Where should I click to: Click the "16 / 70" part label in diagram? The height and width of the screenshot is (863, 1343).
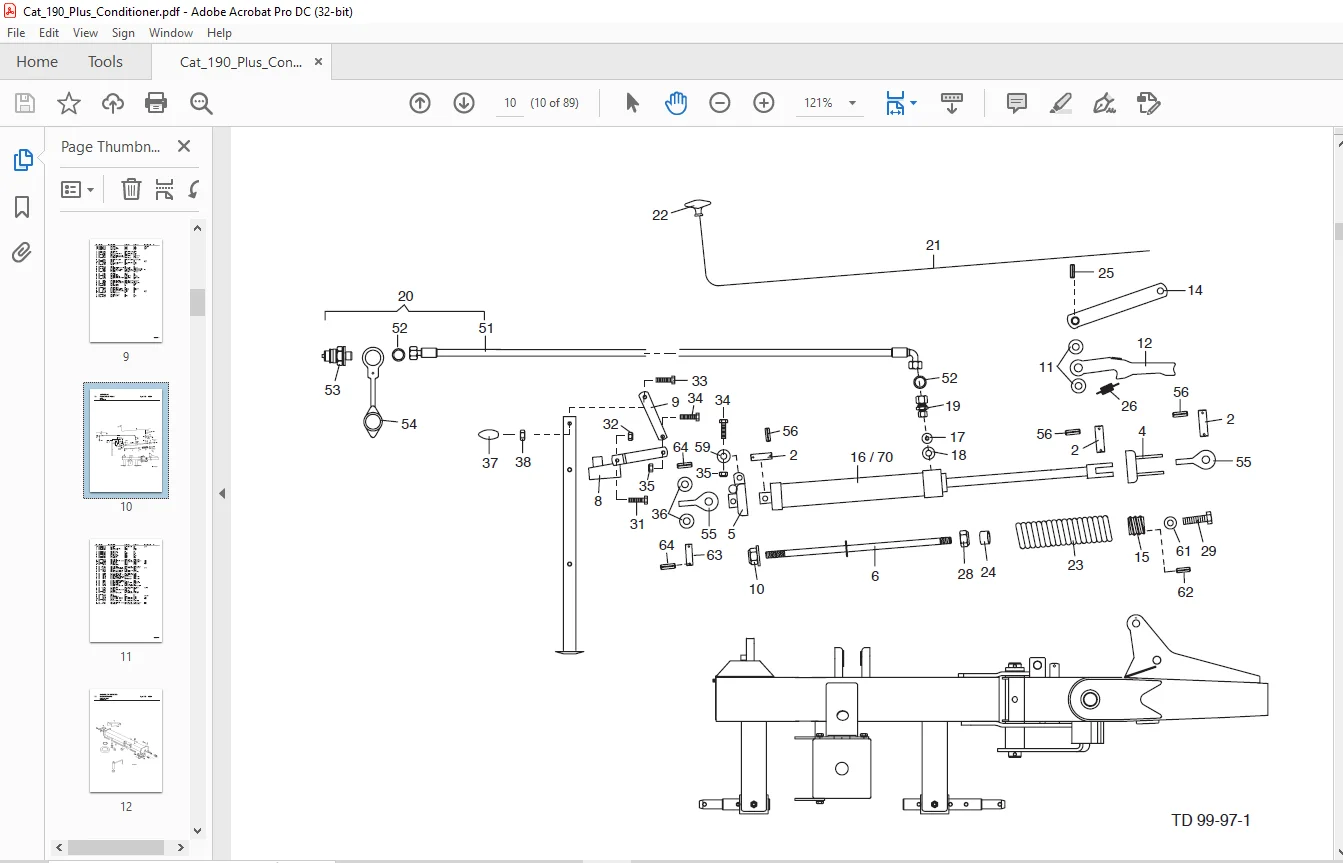click(872, 457)
